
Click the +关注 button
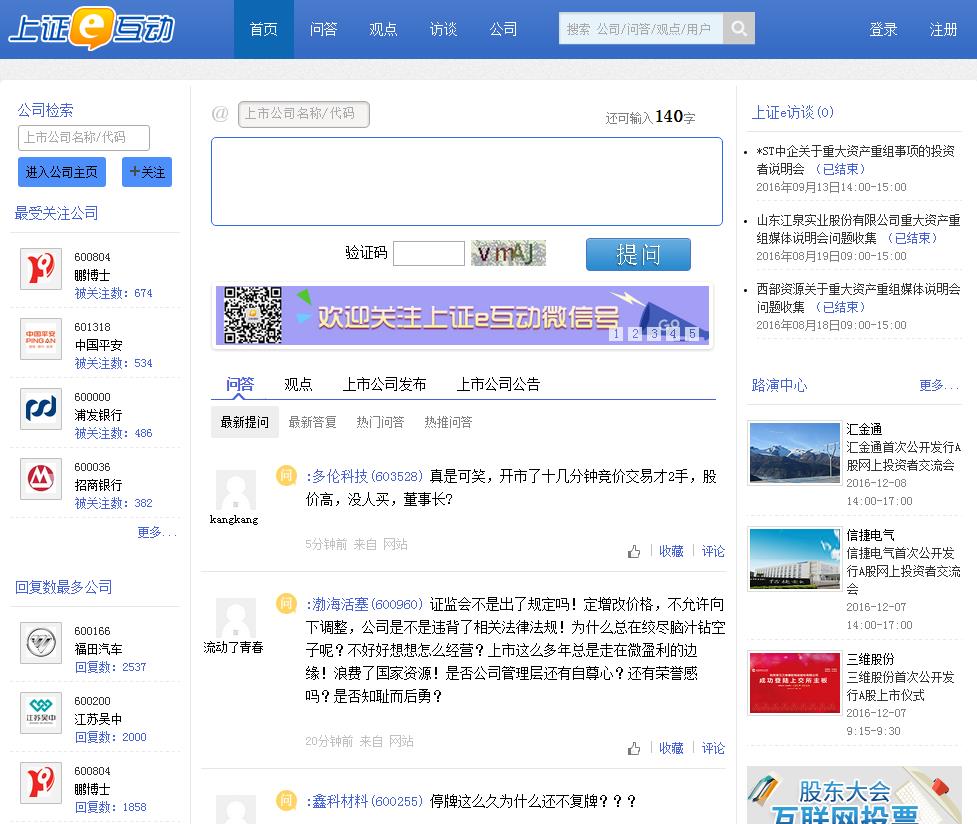point(147,172)
